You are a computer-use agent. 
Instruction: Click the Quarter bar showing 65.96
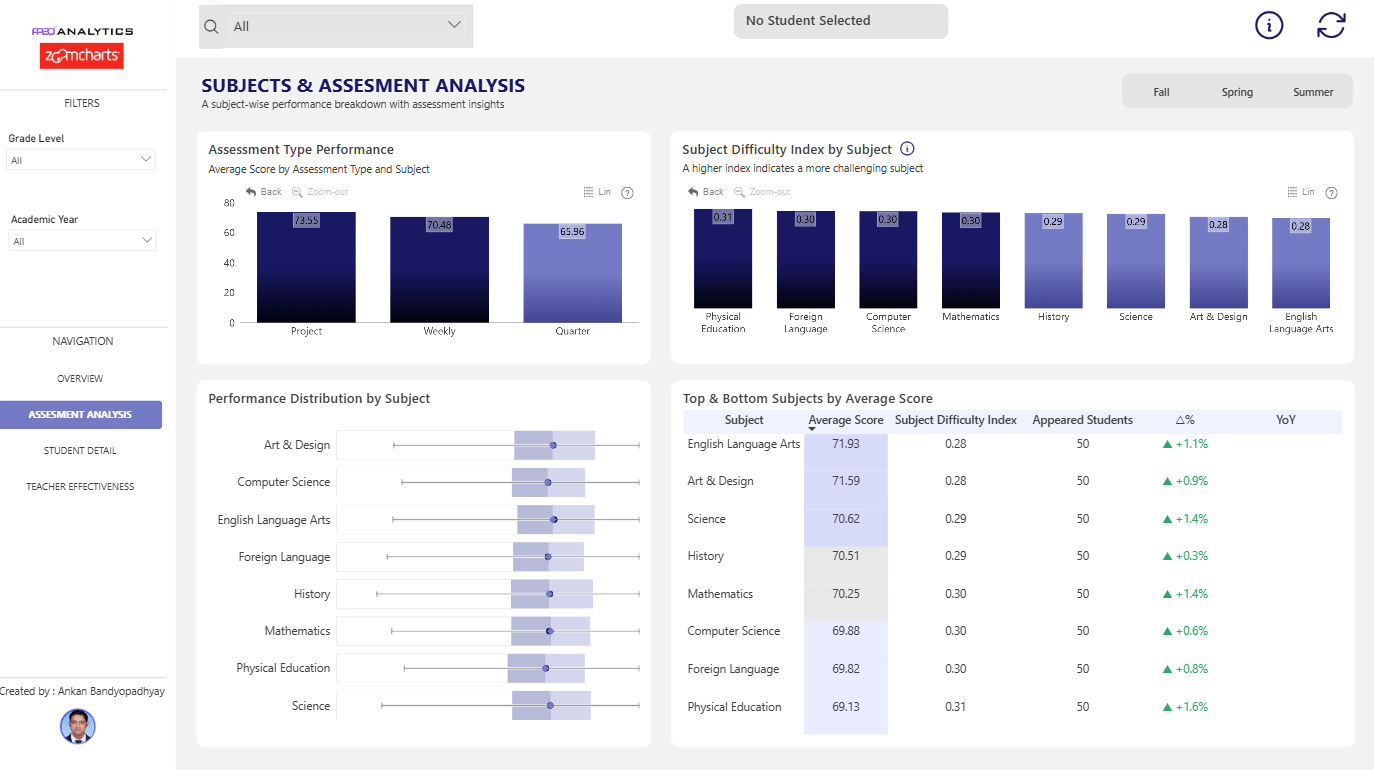click(572, 272)
